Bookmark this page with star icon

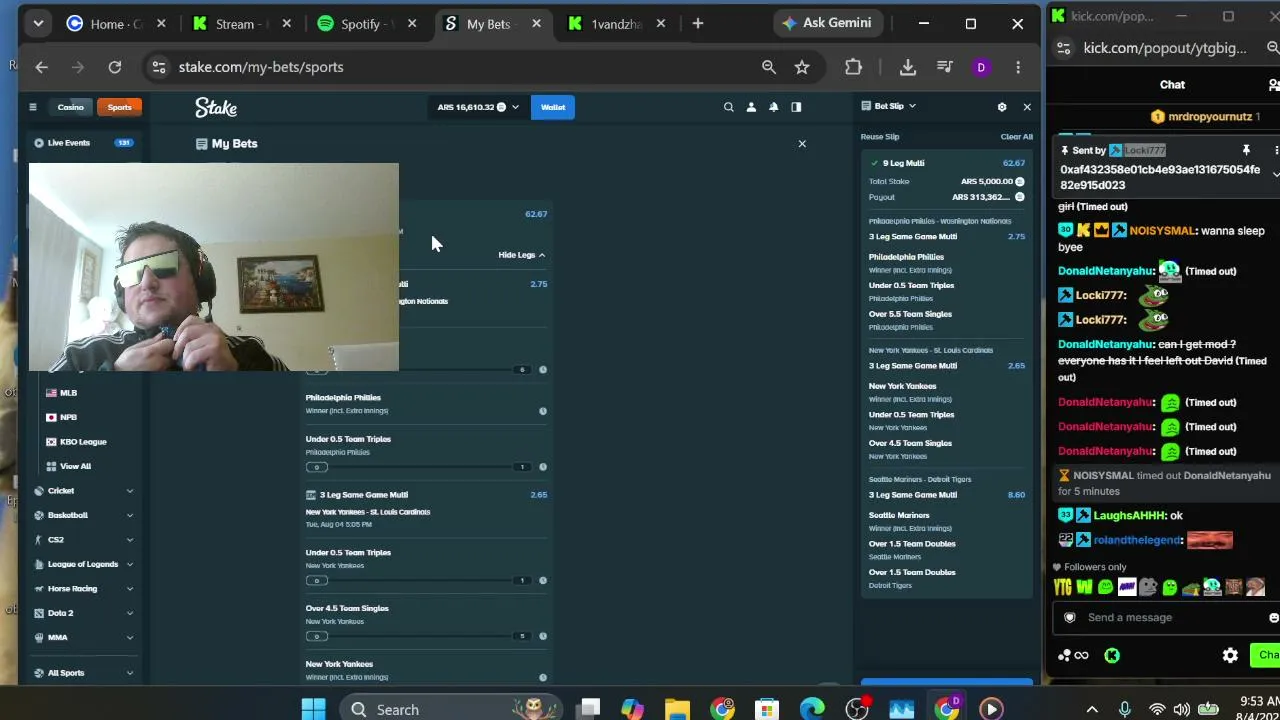coord(802,67)
